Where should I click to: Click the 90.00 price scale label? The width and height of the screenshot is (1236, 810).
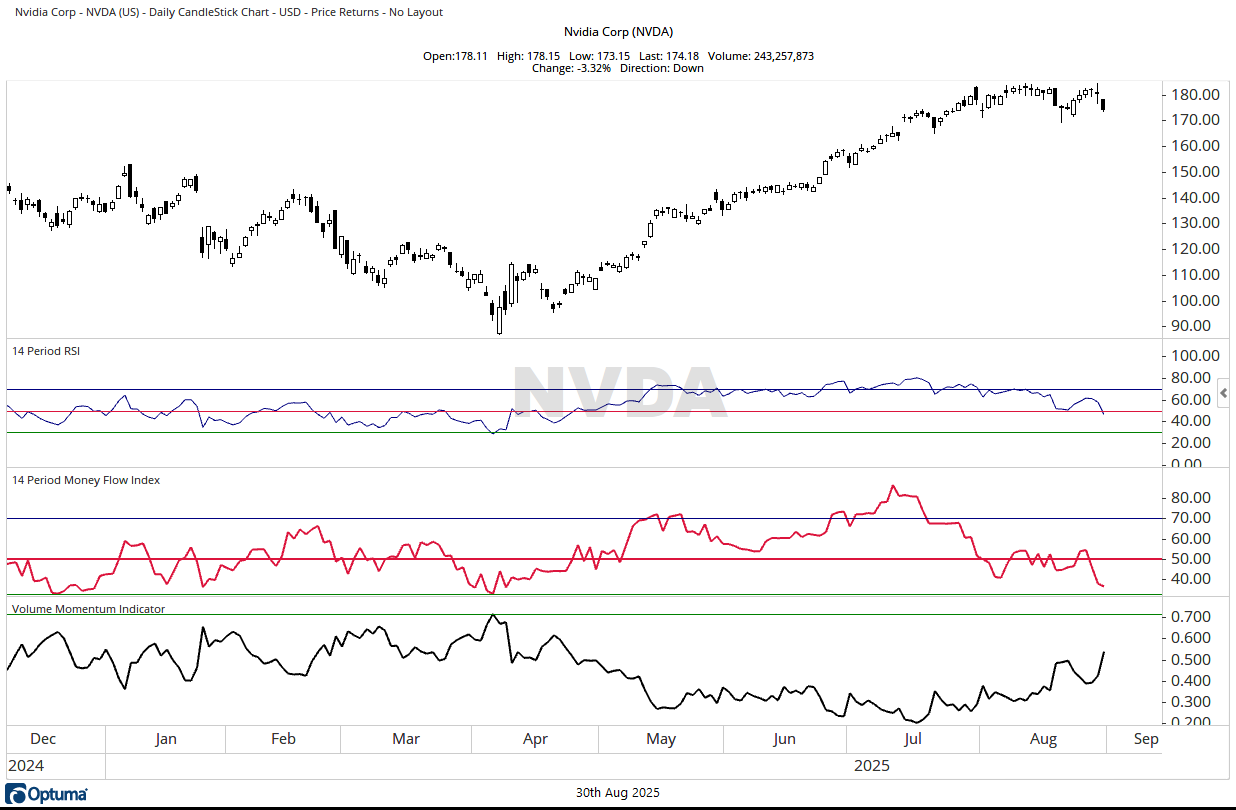(1196, 326)
